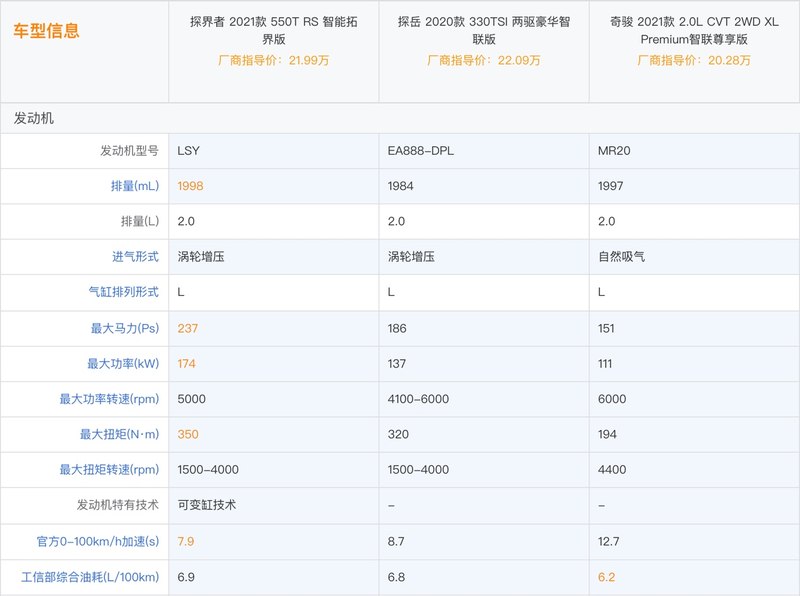Select the 2.0 排量(L) value for 探界者
The image size is (800, 596).
point(186,221)
